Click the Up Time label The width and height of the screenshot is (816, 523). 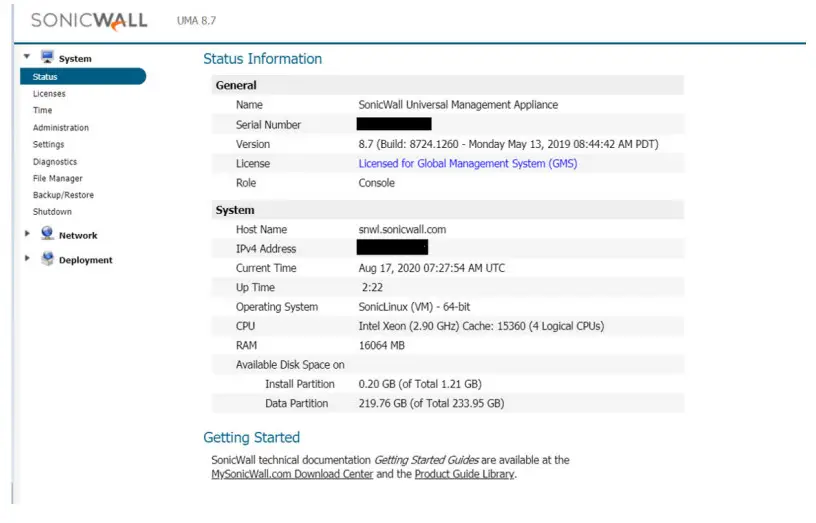(255, 287)
